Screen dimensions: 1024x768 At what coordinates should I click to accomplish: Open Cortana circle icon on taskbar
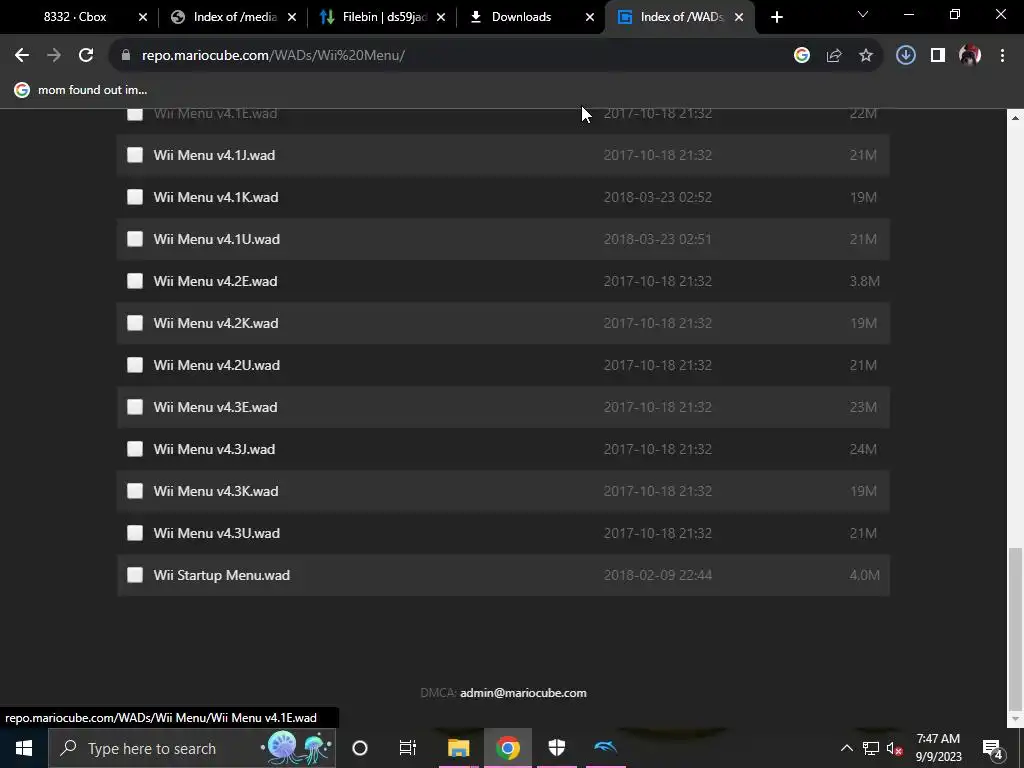pyautogui.click(x=360, y=748)
